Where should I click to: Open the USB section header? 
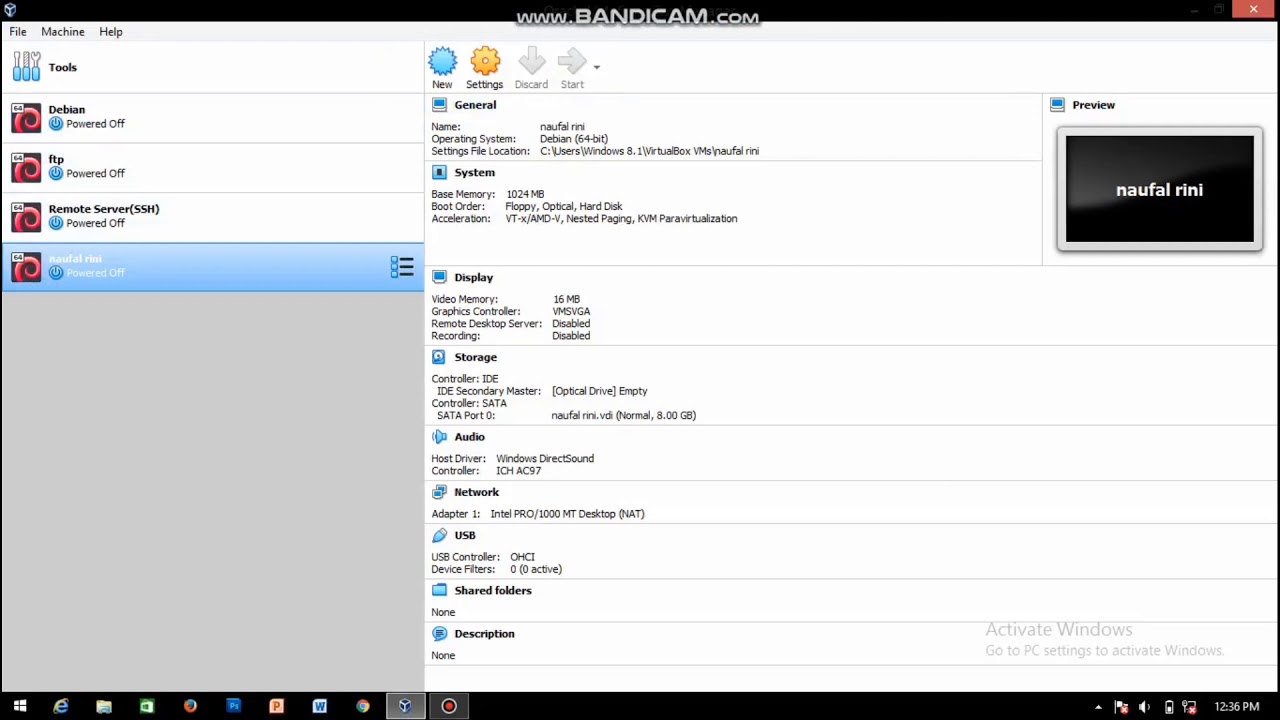click(x=465, y=535)
